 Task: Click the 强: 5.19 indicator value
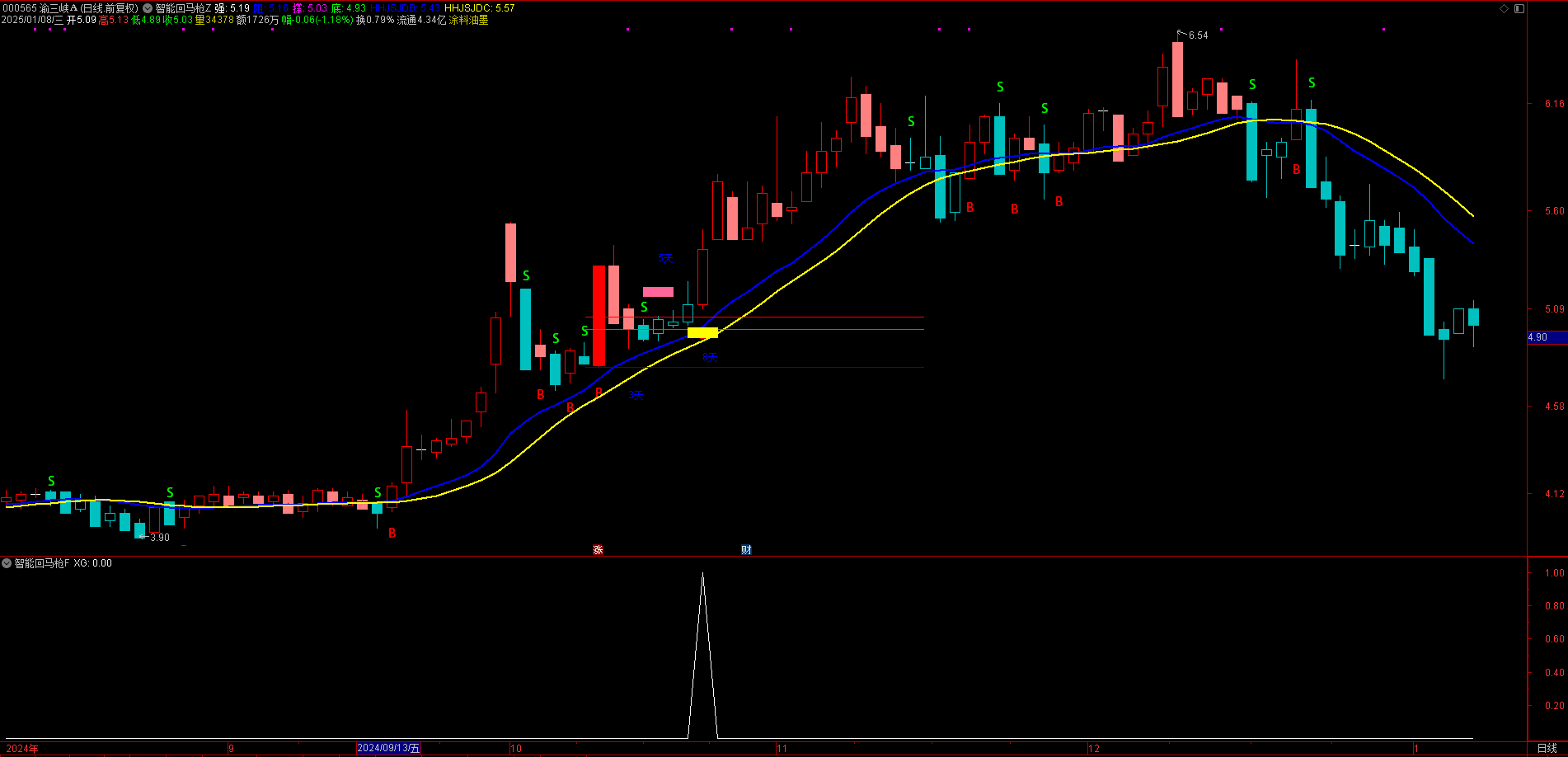coord(232,8)
